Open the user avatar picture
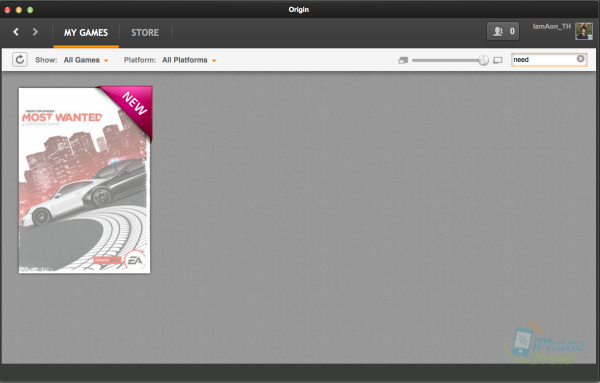Viewport: 600px width, 383px height. tap(584, 31)
